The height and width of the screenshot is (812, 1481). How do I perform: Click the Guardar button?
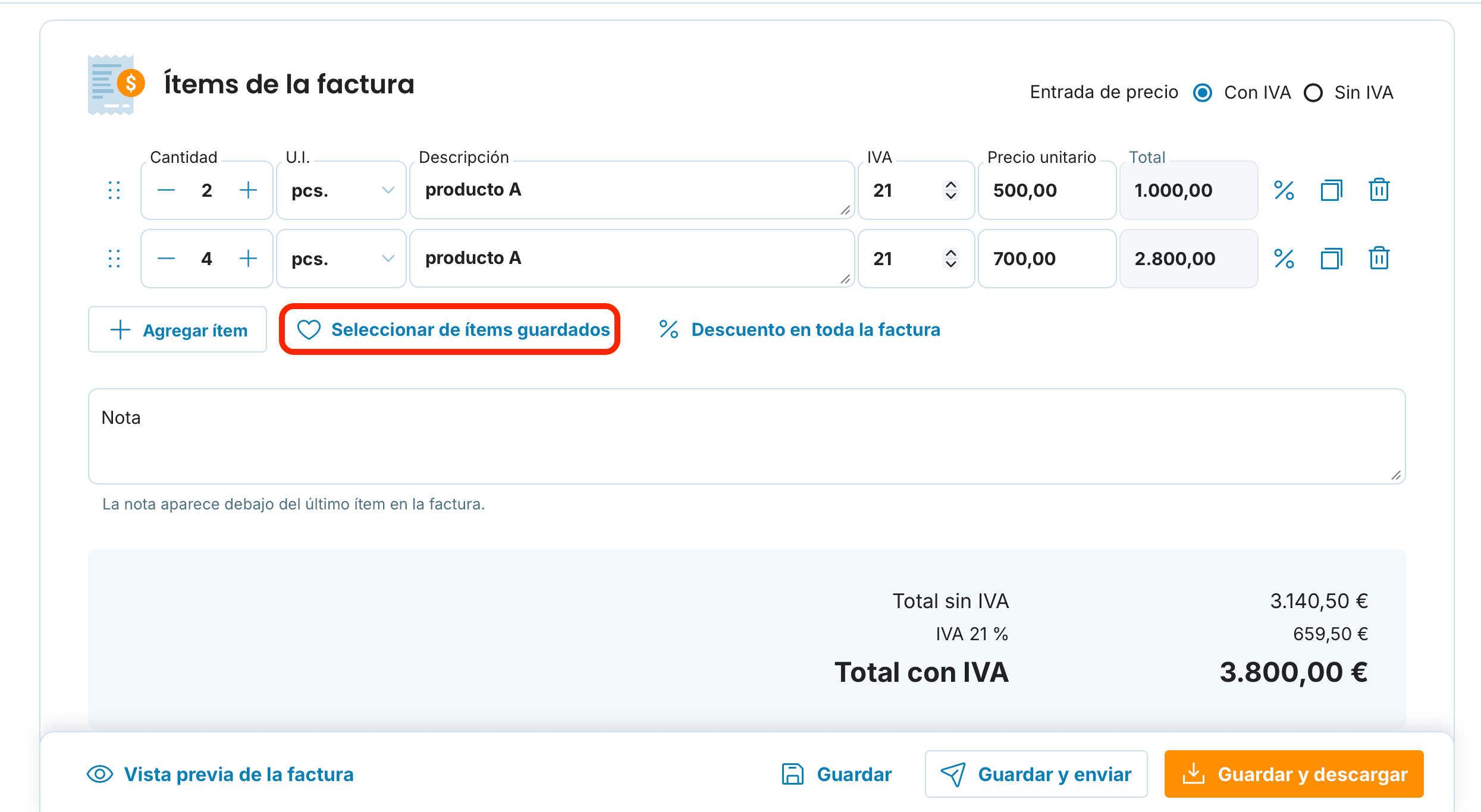[x=837, y=774]
